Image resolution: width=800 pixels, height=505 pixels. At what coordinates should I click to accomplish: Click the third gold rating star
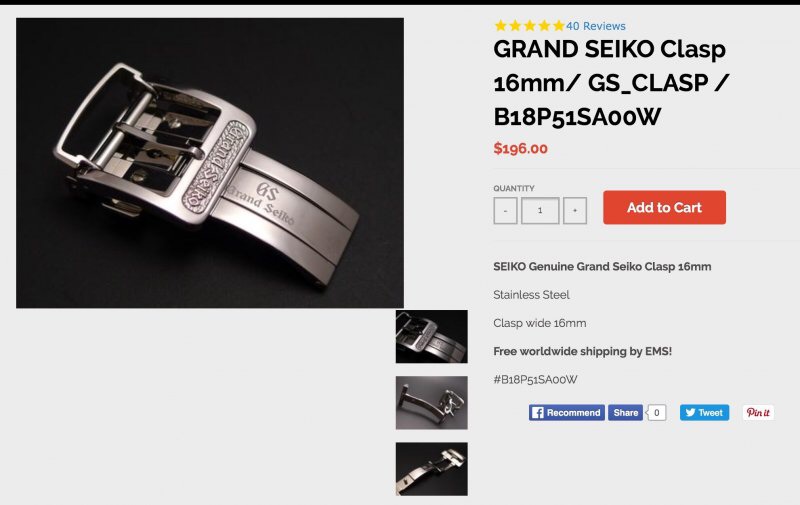pos(530,26)
